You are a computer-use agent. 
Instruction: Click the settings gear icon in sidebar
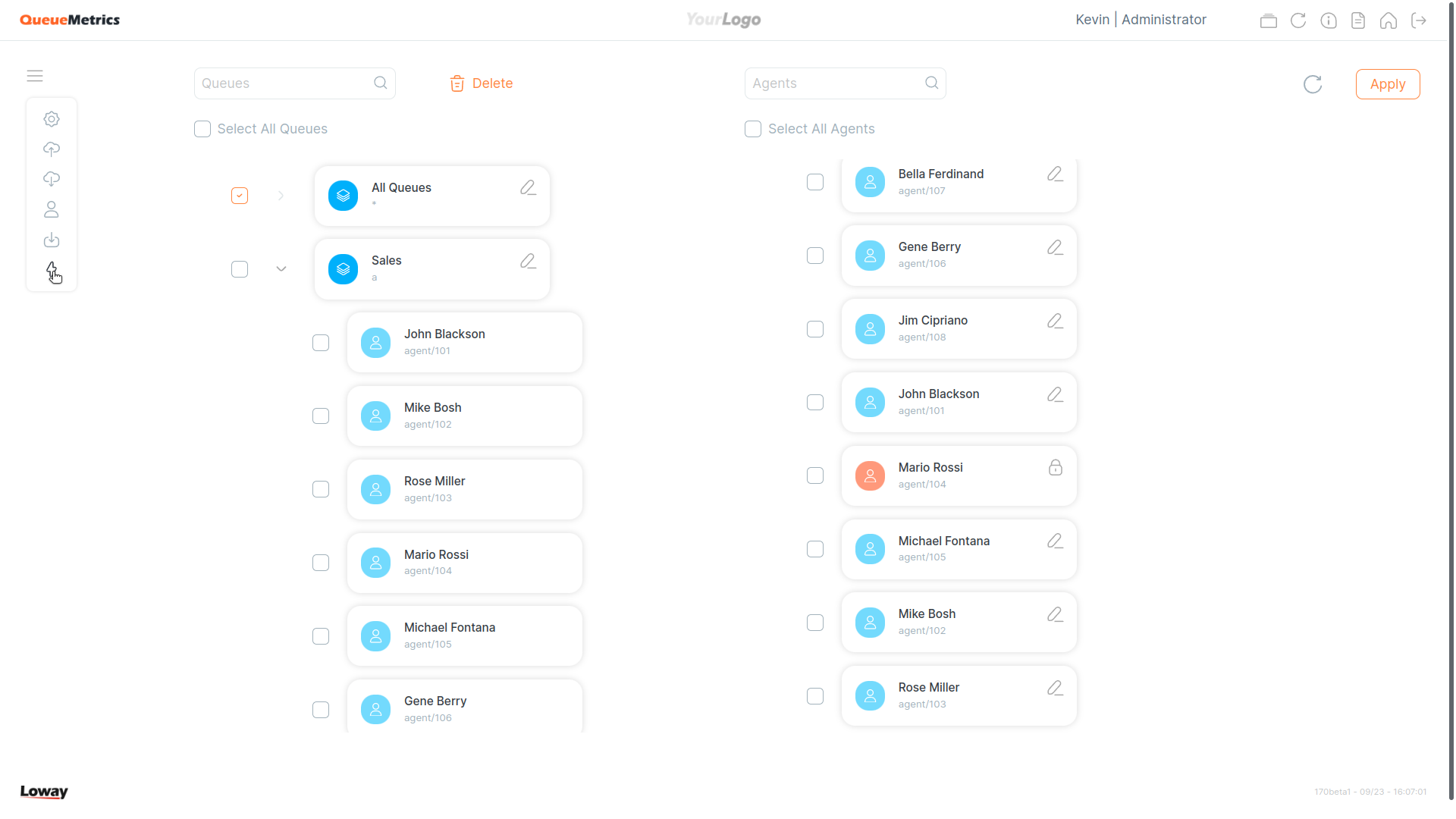coord(51,118)
